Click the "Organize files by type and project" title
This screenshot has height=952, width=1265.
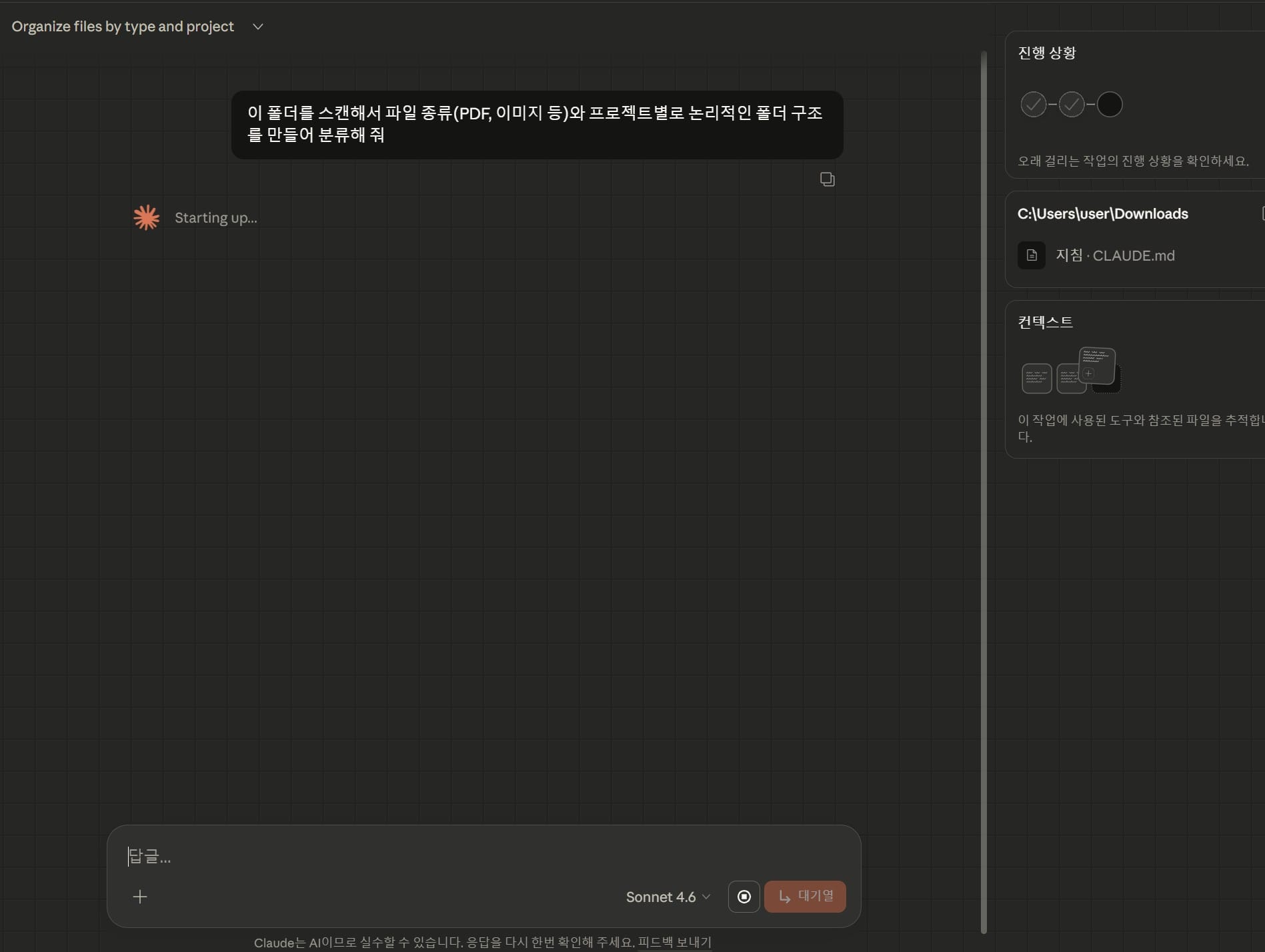click(123, 27)
